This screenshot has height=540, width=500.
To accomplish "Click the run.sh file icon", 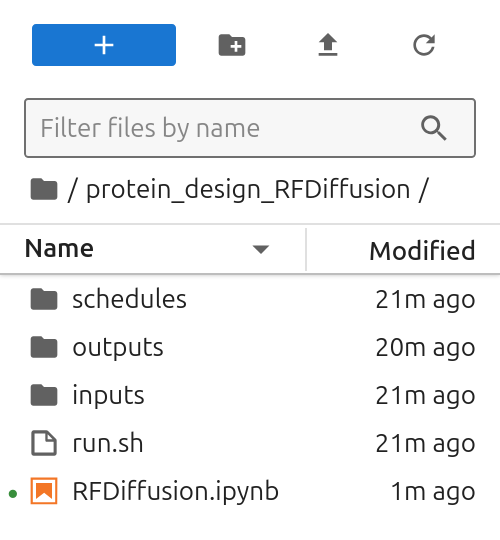I will pyautogui.click(x=44, y=443).
